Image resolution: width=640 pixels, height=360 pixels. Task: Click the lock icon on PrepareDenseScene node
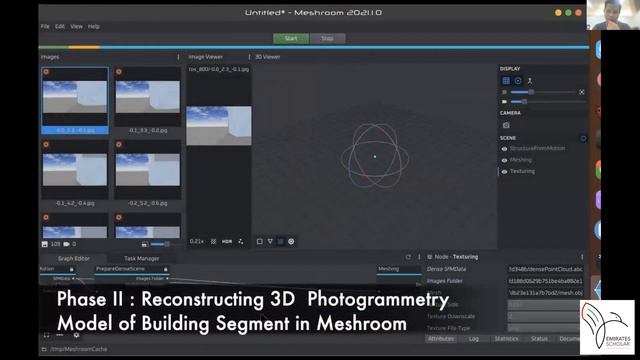[x=165, y=269]
